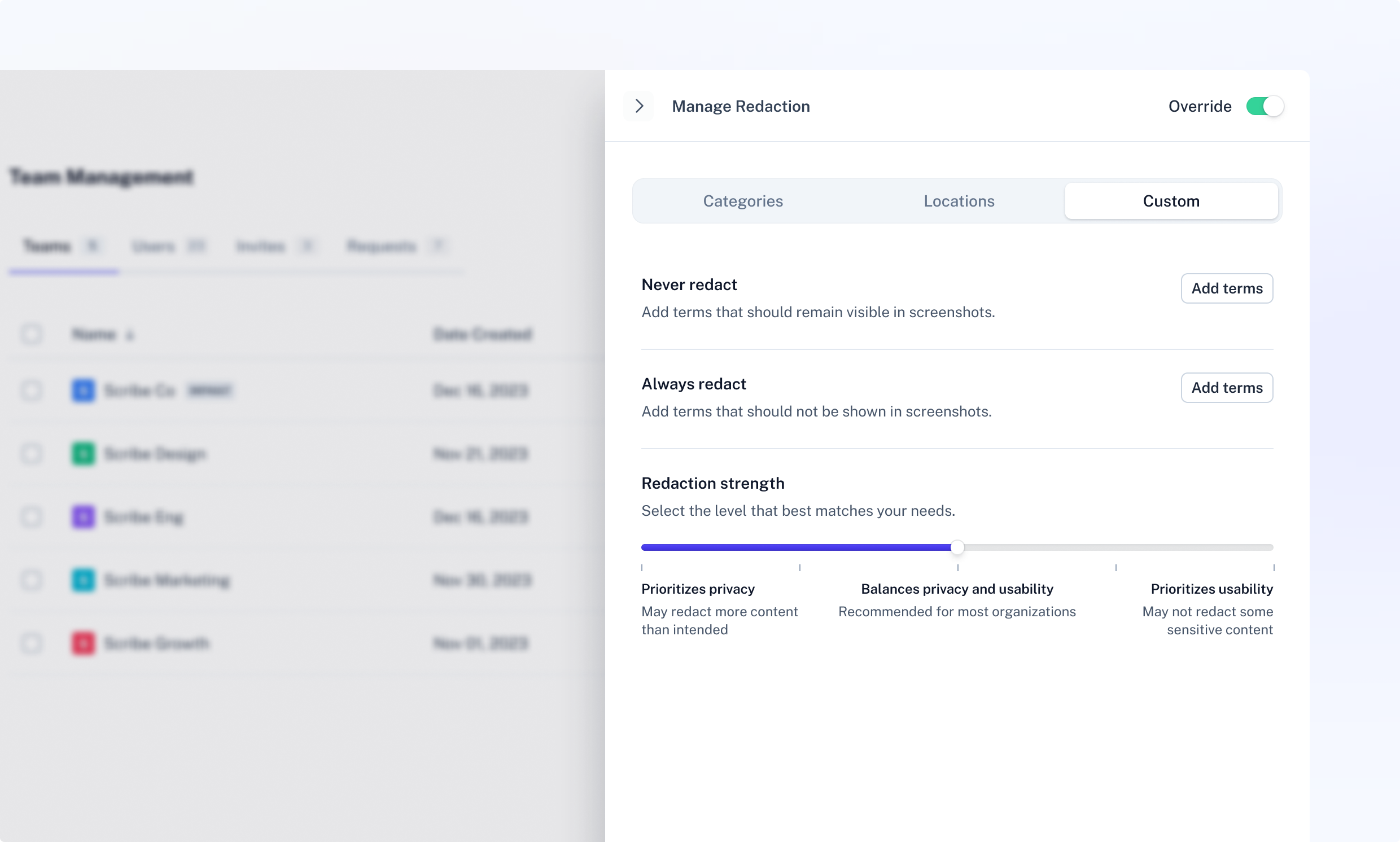Click the teal Scribe Marketing team icon

(84, 580)
